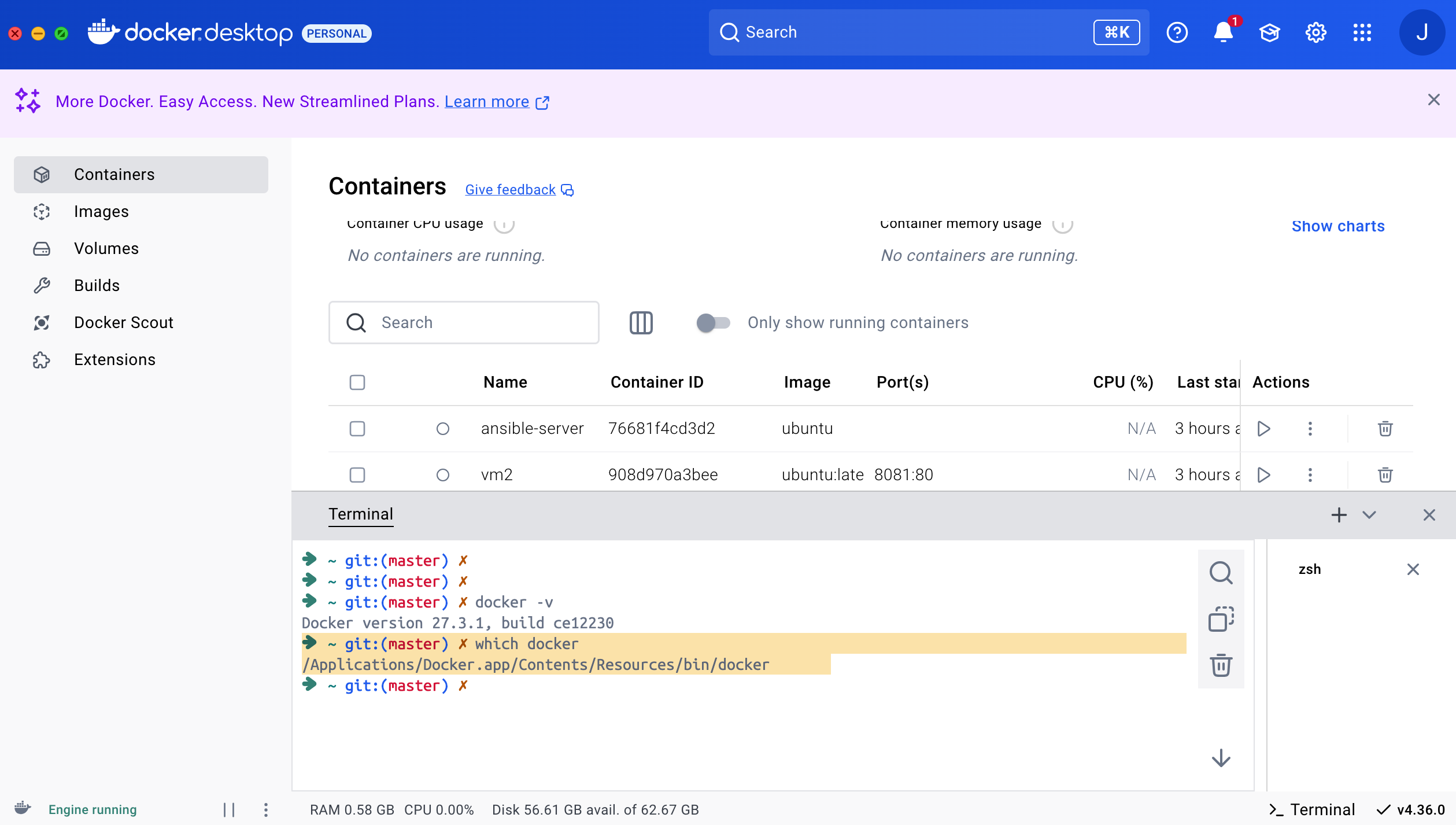Open the Settings gear icon

(1315, 32)
